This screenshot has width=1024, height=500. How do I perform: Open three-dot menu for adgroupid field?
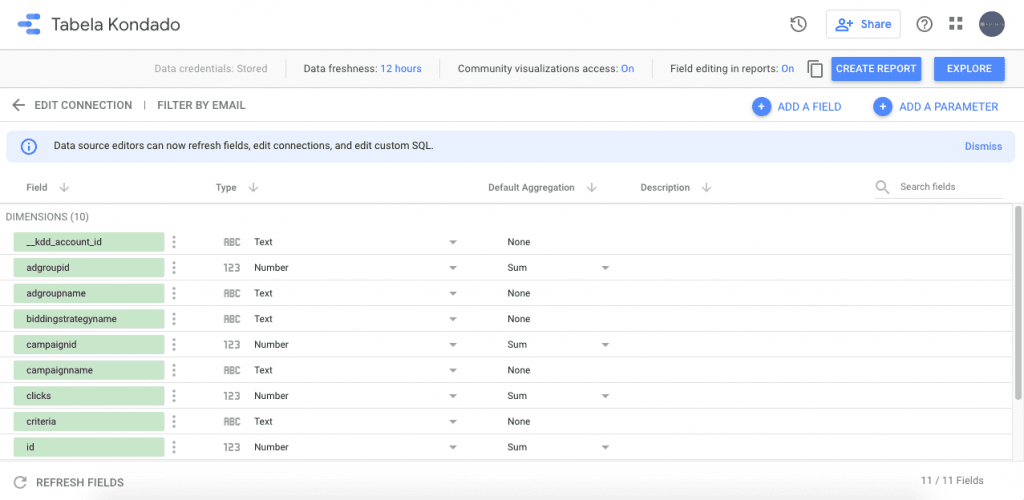[x=174, y=268]
